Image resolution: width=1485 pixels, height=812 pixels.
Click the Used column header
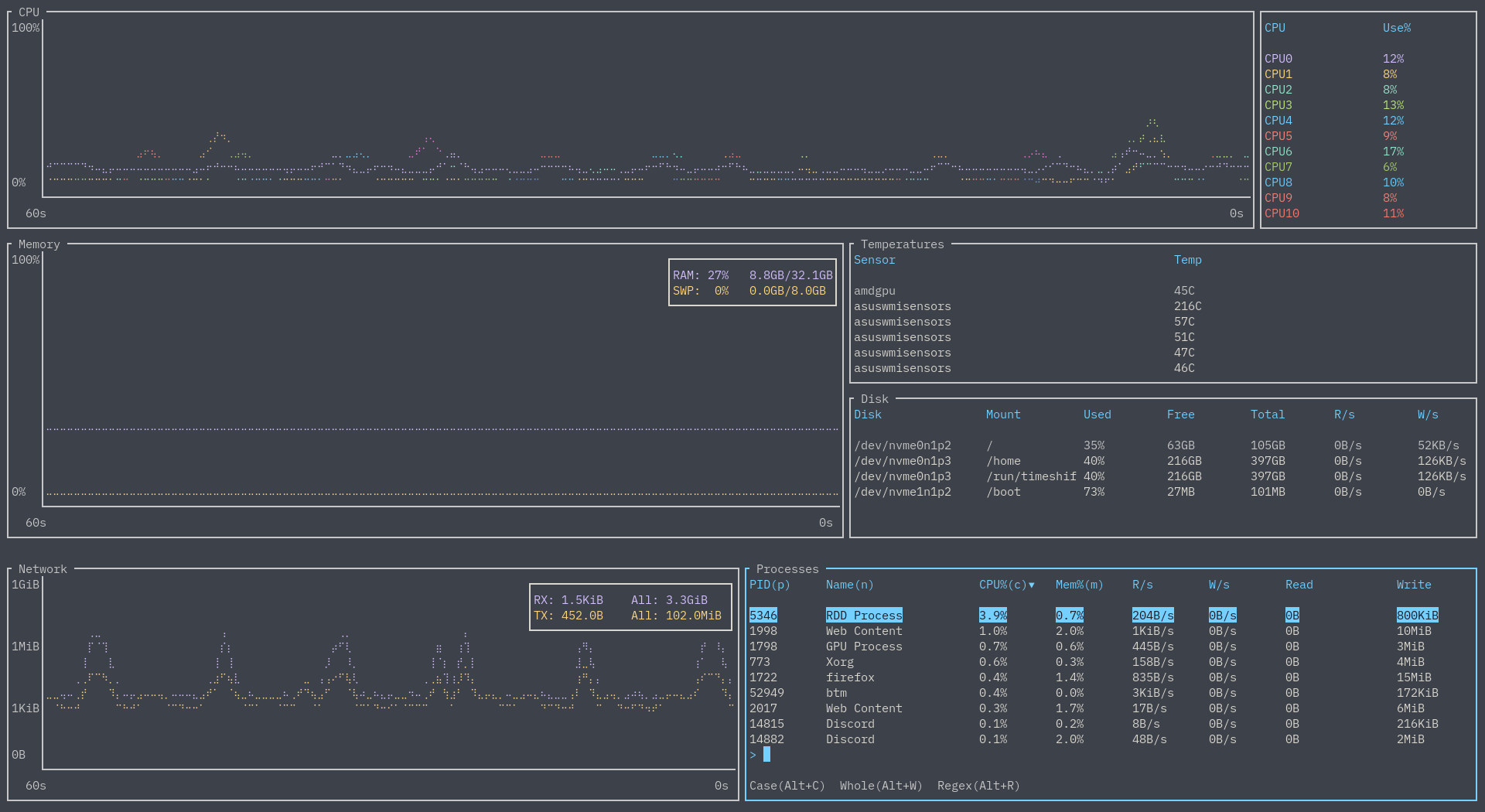pos(1097,415)
